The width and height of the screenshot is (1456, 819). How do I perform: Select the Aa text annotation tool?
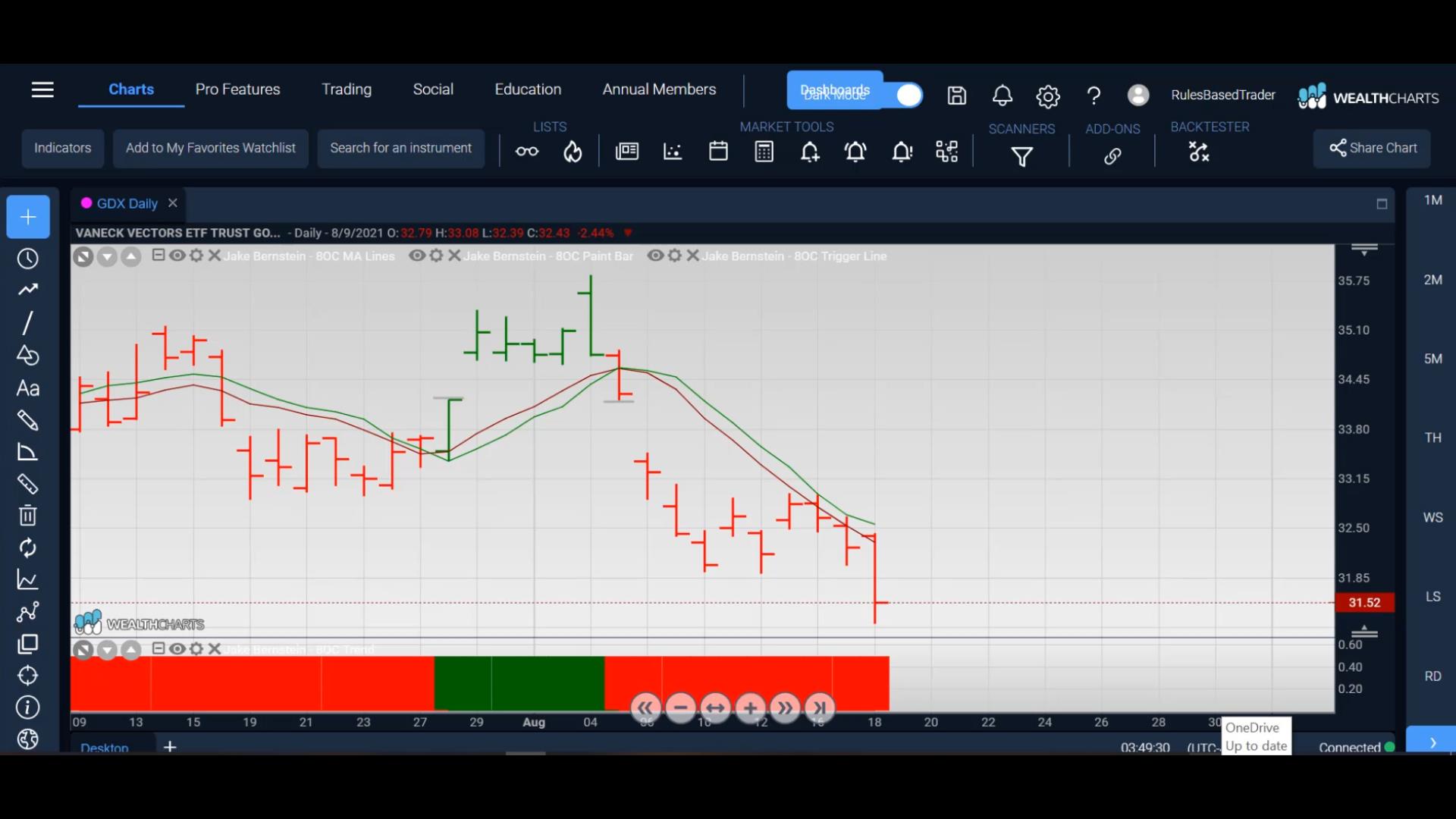pyautogui.click(x=28, y=388)
